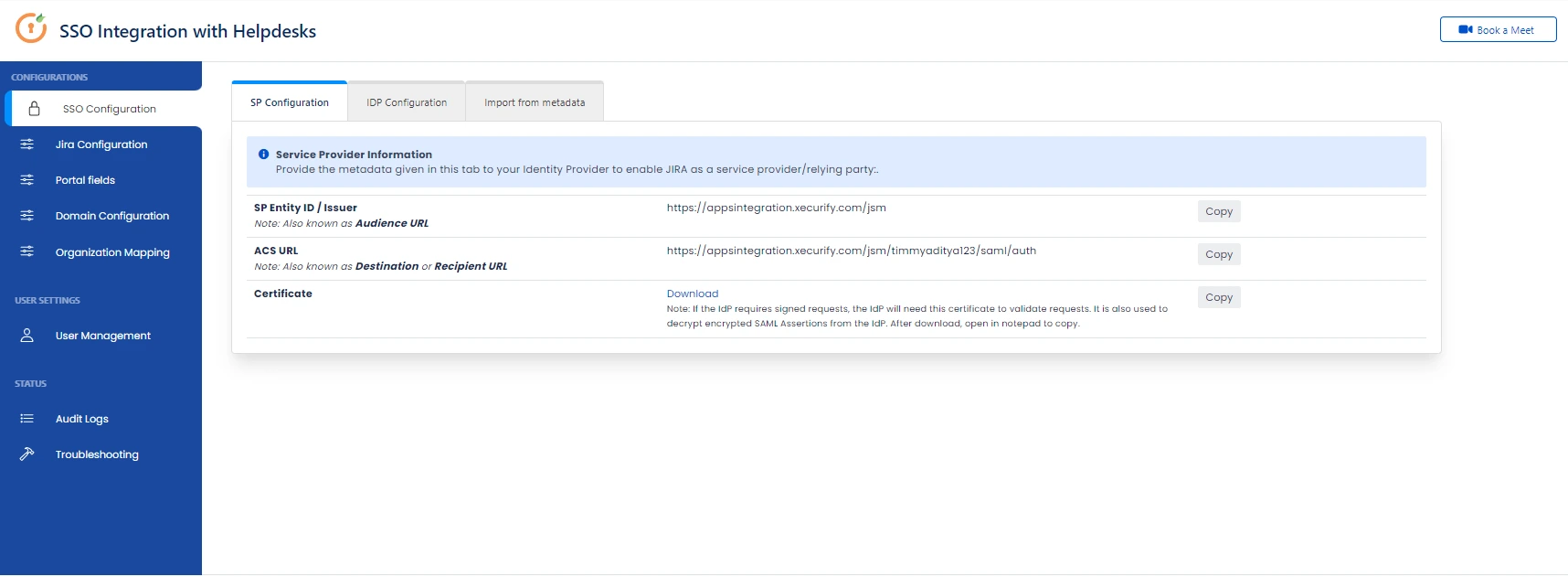Click the Download certificate link
The width and height of the screenshot is (1568, 577).
(693, 294)
